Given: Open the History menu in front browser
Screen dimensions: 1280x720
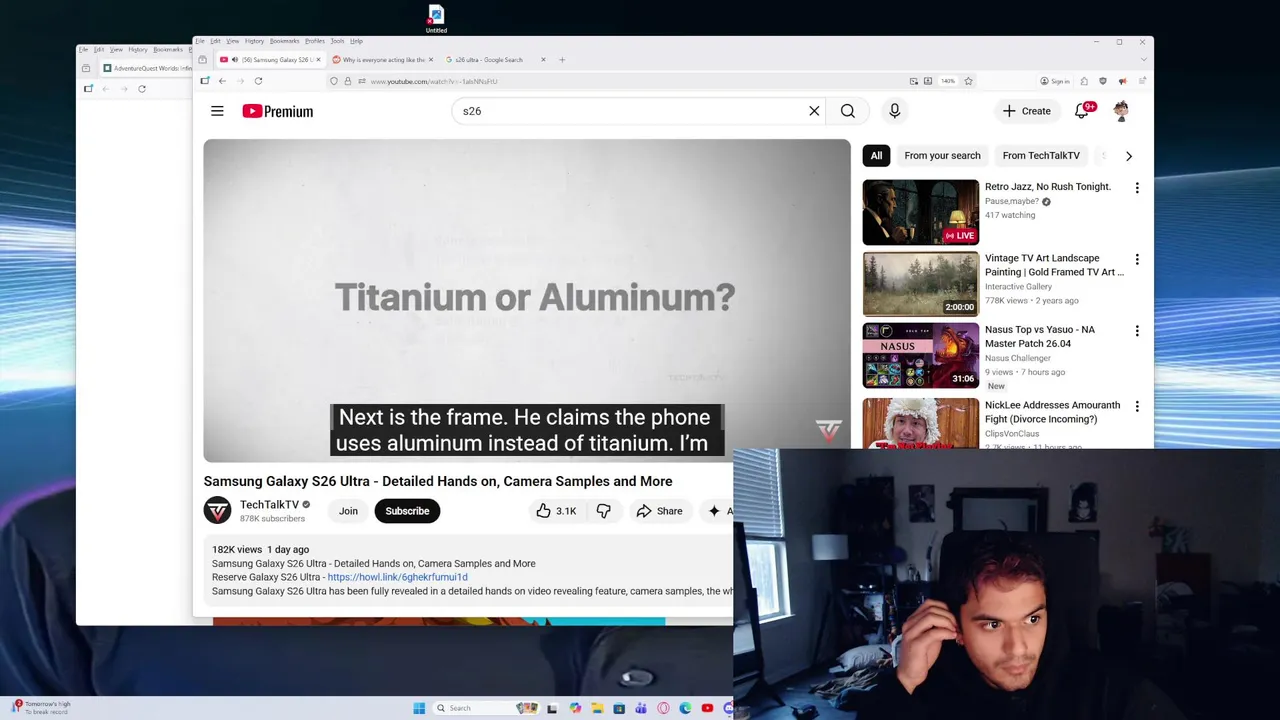Looking at the screenshot, I should (x=254, y=41).
